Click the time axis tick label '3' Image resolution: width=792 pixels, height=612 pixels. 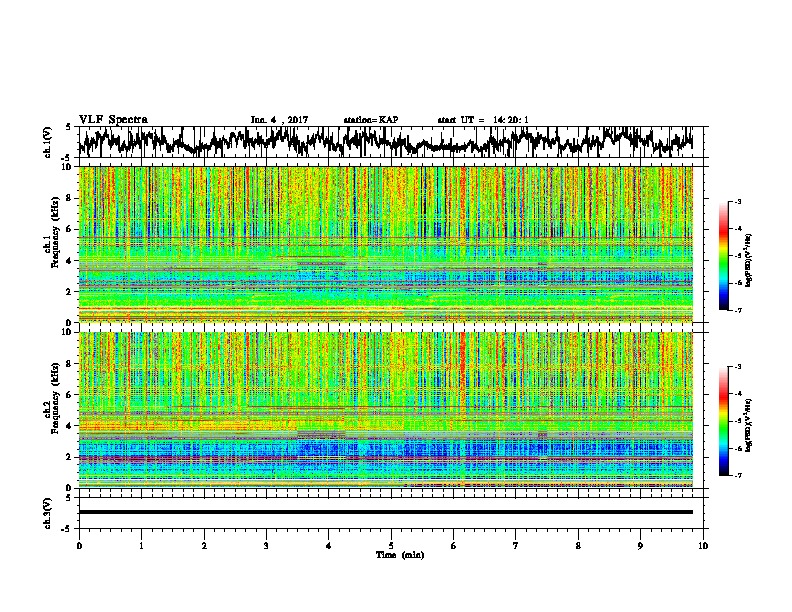click(x=266, y=546)
